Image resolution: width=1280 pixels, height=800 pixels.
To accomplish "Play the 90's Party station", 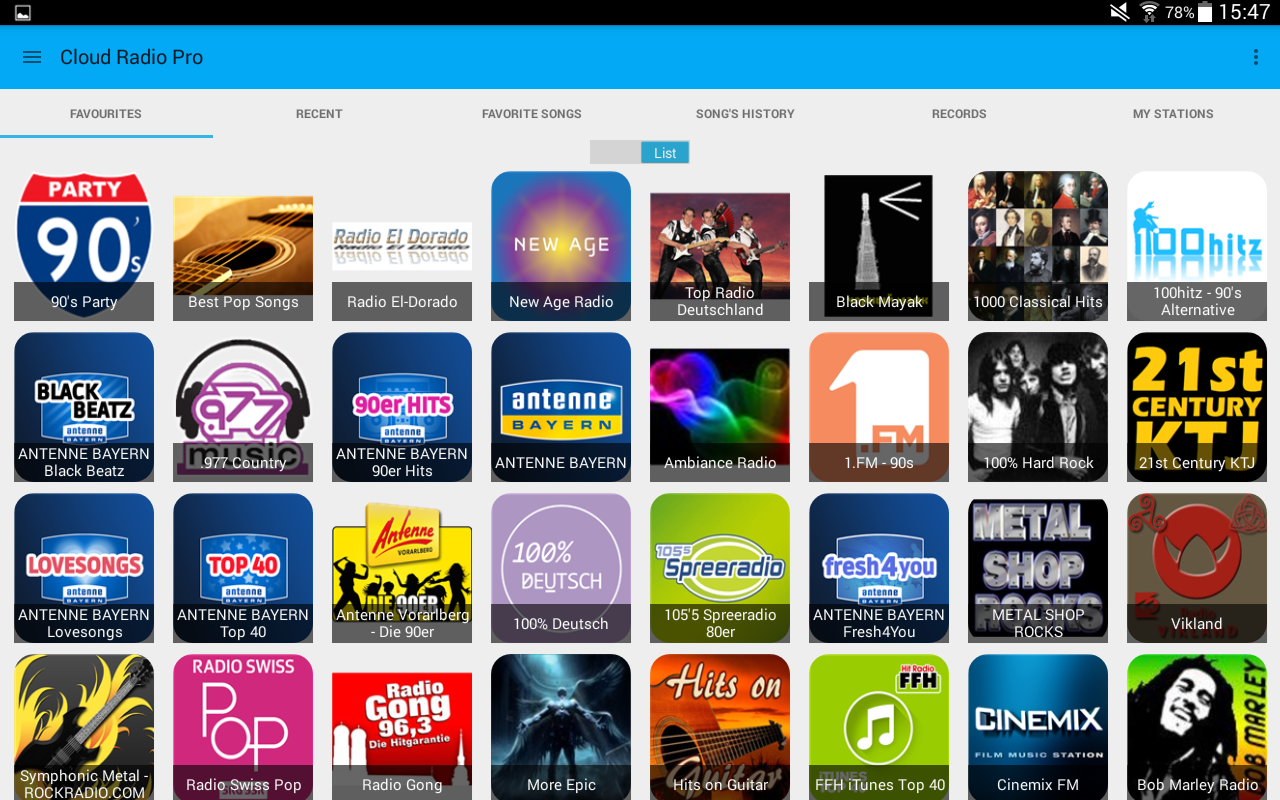I will (x=84, y=246).
